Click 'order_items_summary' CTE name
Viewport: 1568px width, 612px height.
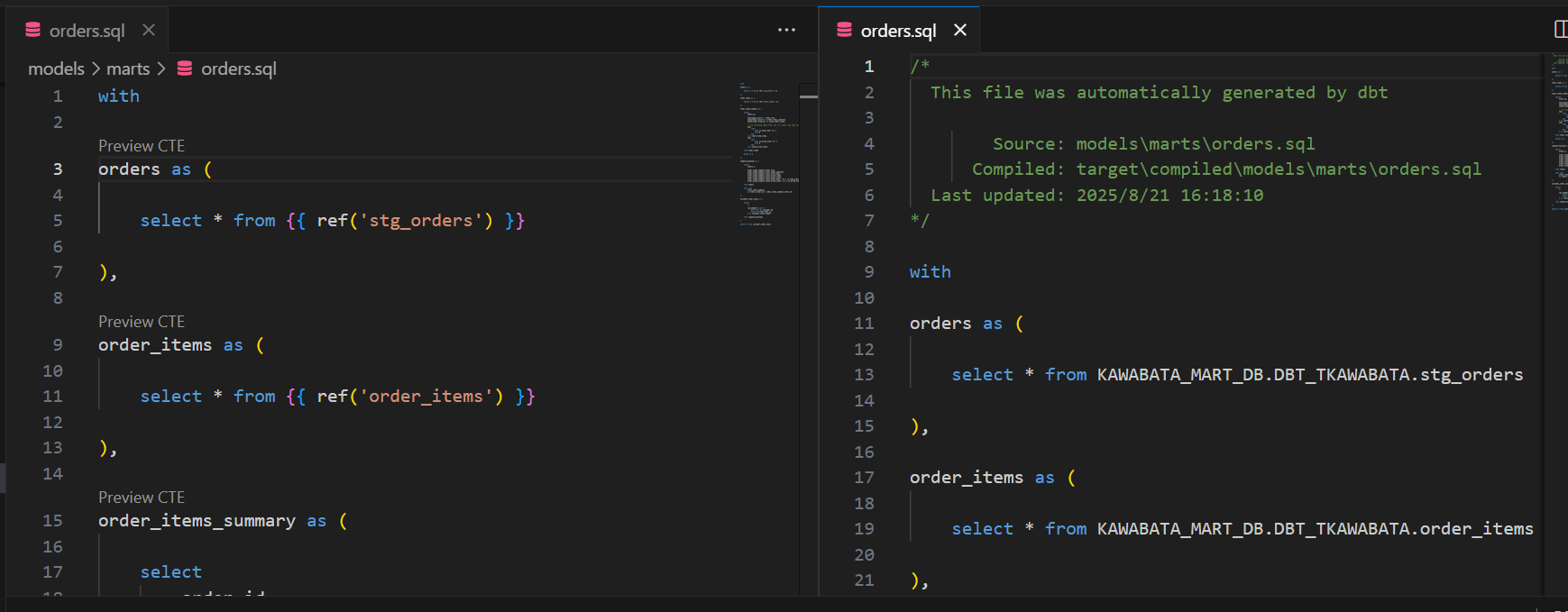(x=197, y=521)
